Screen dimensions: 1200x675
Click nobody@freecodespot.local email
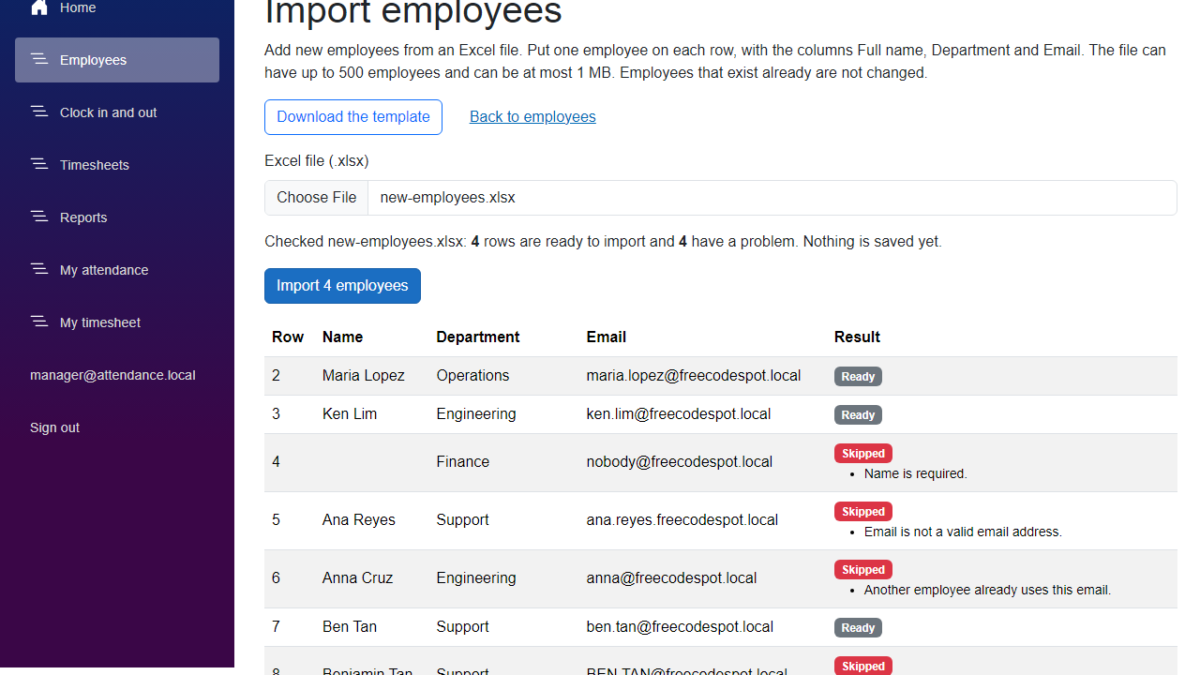pyautogui.click(x=679, y=462)
